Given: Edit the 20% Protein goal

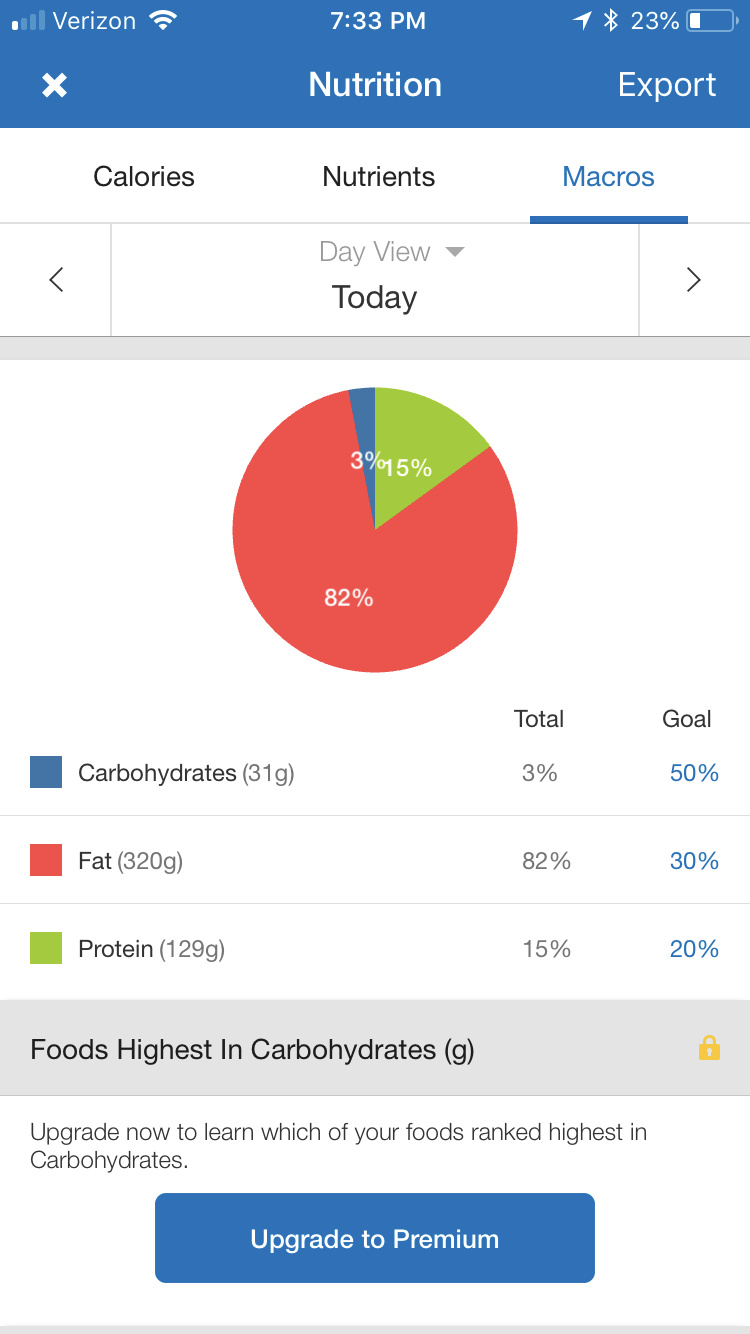Looking at the screenshot, I should click(x=694, y=949).
